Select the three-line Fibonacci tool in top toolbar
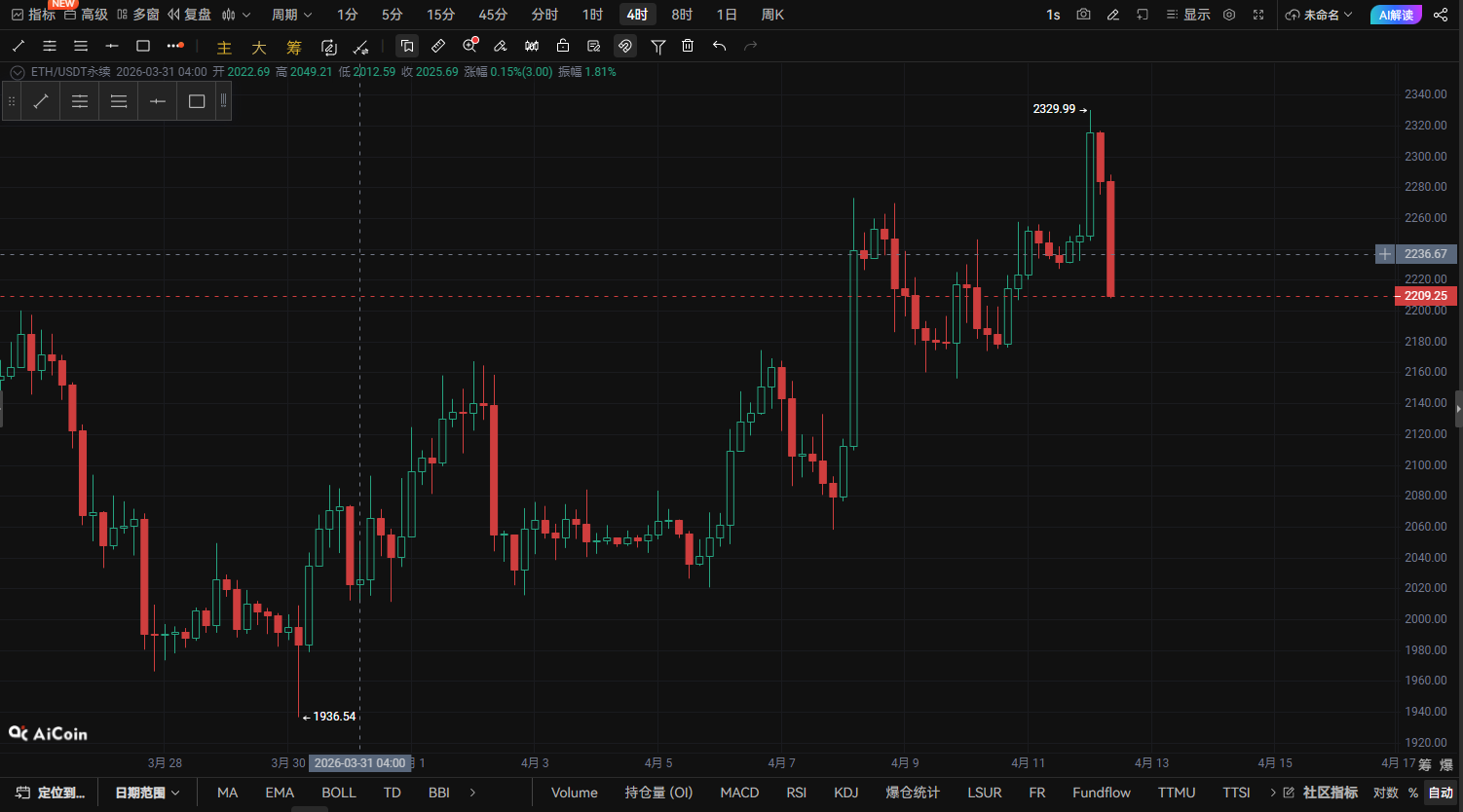Screen dimensions: 1463x812 tap(81, 46)
